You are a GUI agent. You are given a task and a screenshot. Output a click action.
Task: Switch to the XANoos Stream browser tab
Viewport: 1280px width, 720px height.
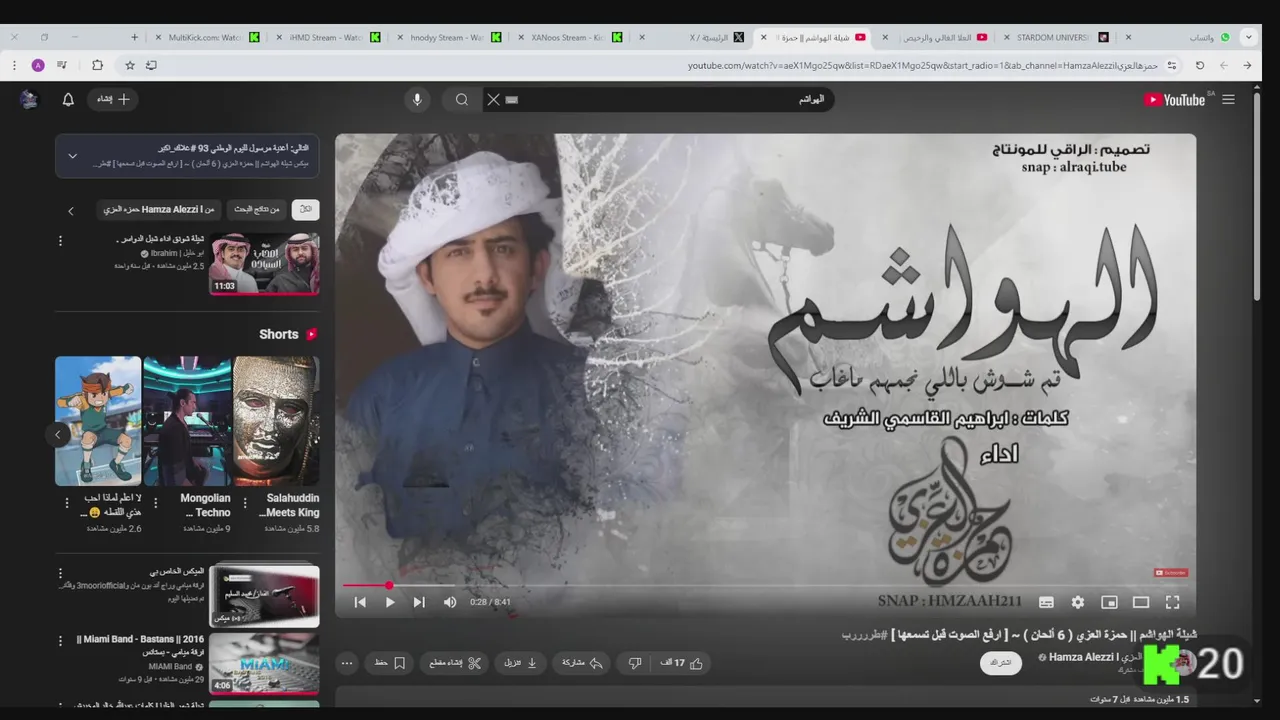(568, 37)
